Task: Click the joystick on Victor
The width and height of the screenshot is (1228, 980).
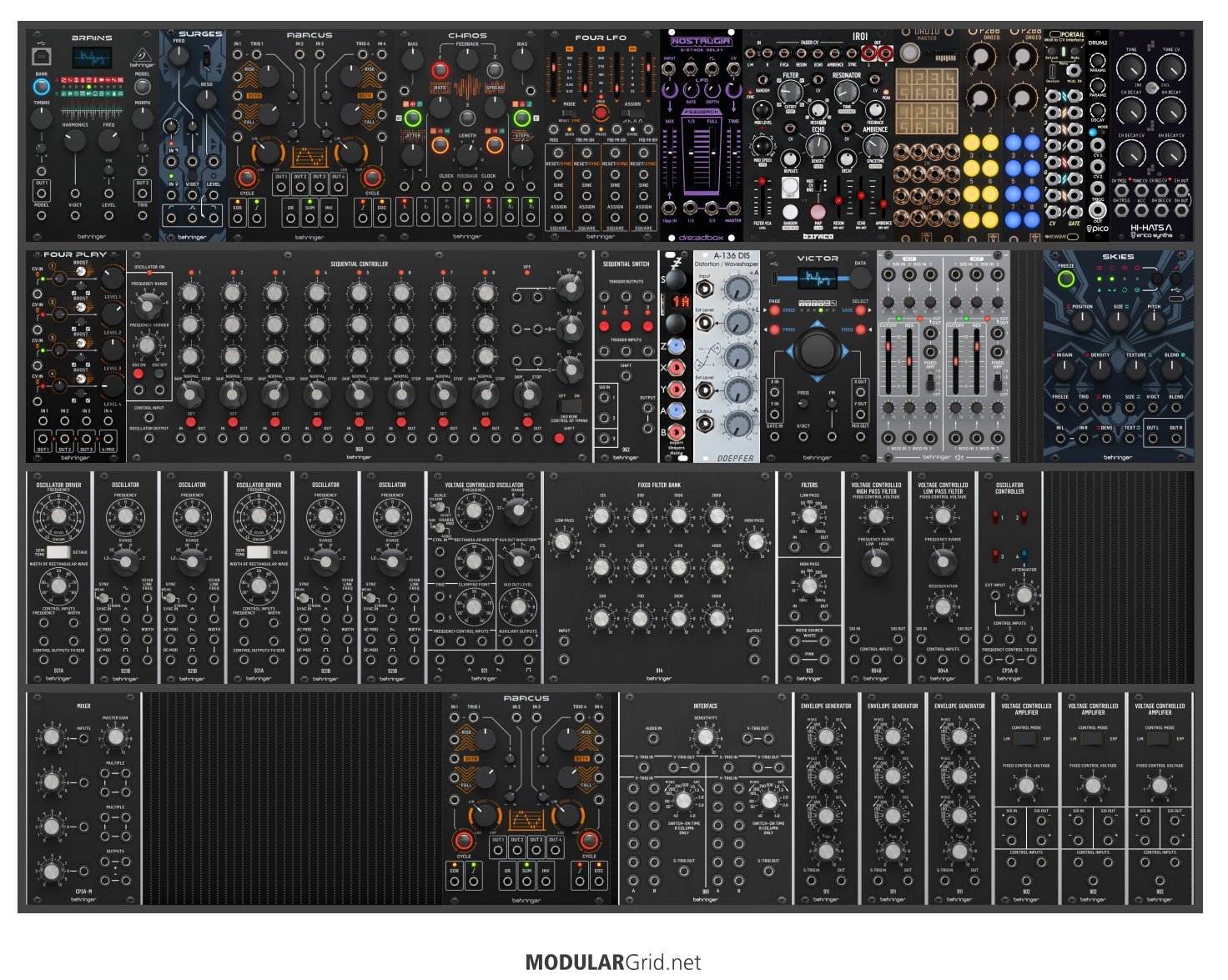Action: point(818,350)
